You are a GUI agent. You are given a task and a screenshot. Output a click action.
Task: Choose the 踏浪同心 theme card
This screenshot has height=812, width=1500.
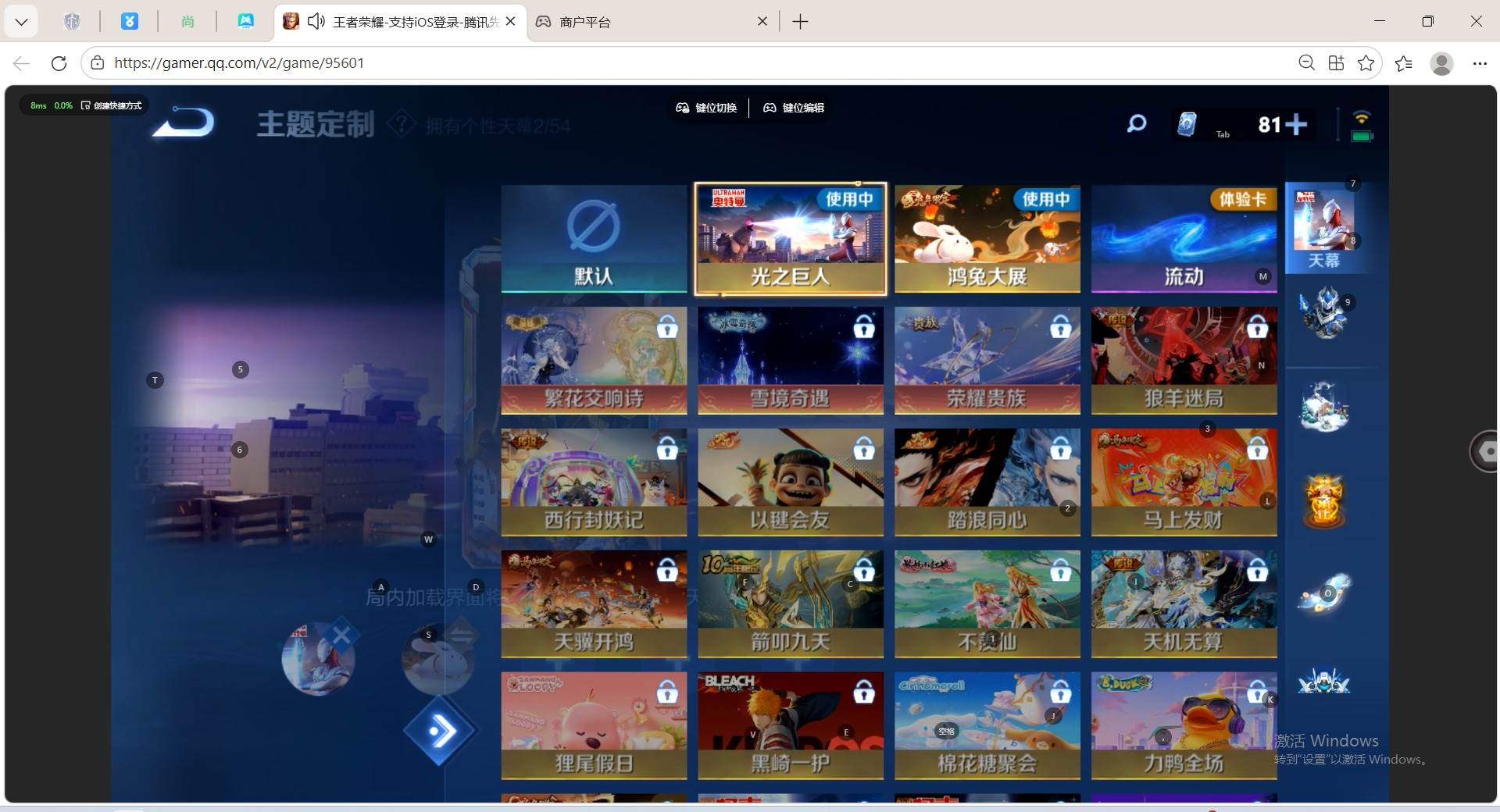987,483
